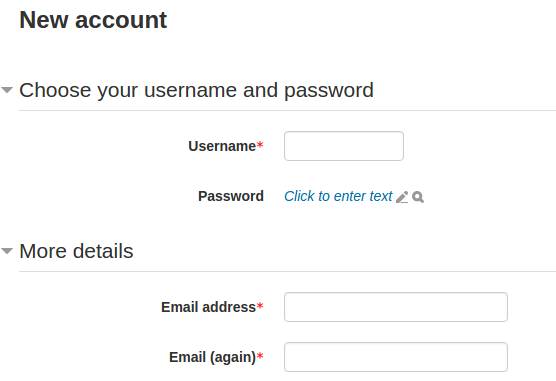Click the red asterisk next to Username
The image size is (556, 381).
(x=260, y=145)
